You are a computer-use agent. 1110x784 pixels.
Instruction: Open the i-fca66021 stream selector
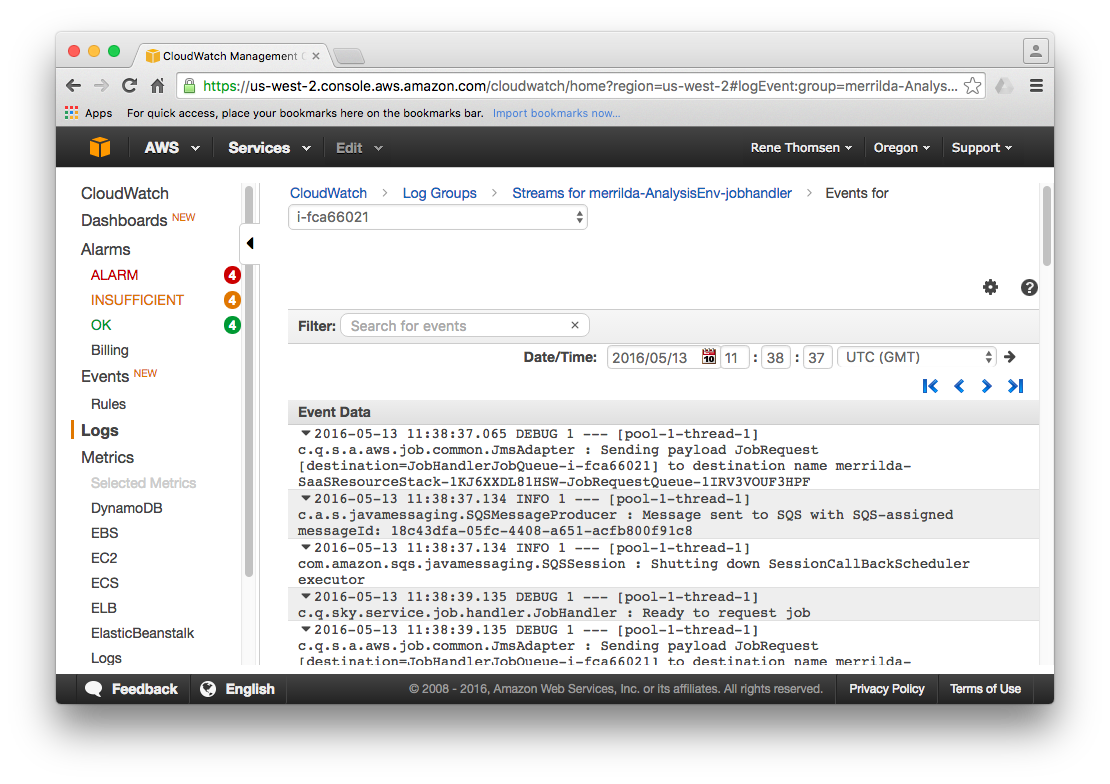[x=437, y=217]
